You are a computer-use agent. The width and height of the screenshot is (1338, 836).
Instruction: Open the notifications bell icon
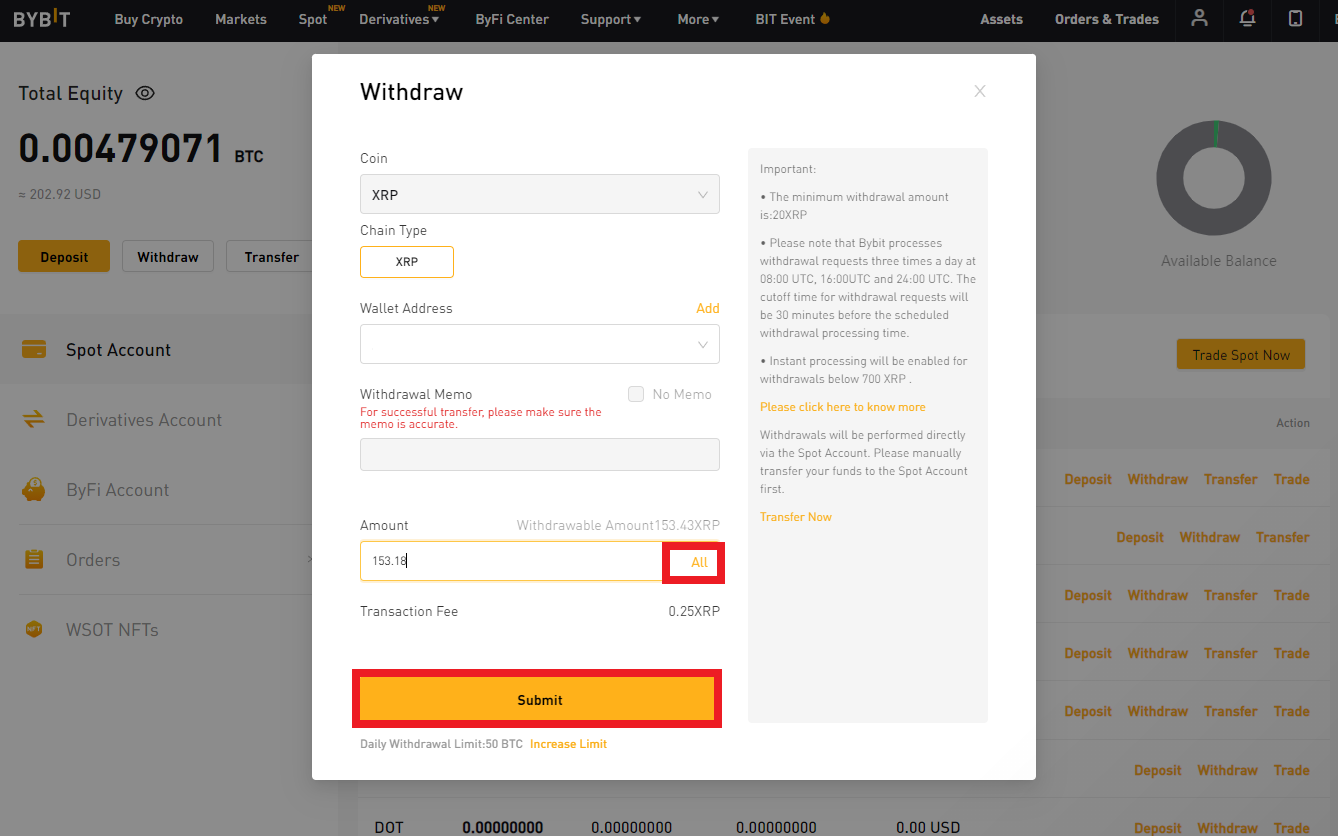[1247, 18]
